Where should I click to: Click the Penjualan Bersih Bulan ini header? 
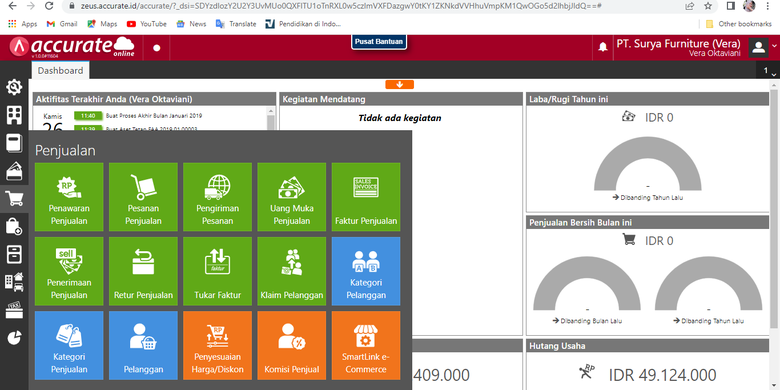pos(648,222)
